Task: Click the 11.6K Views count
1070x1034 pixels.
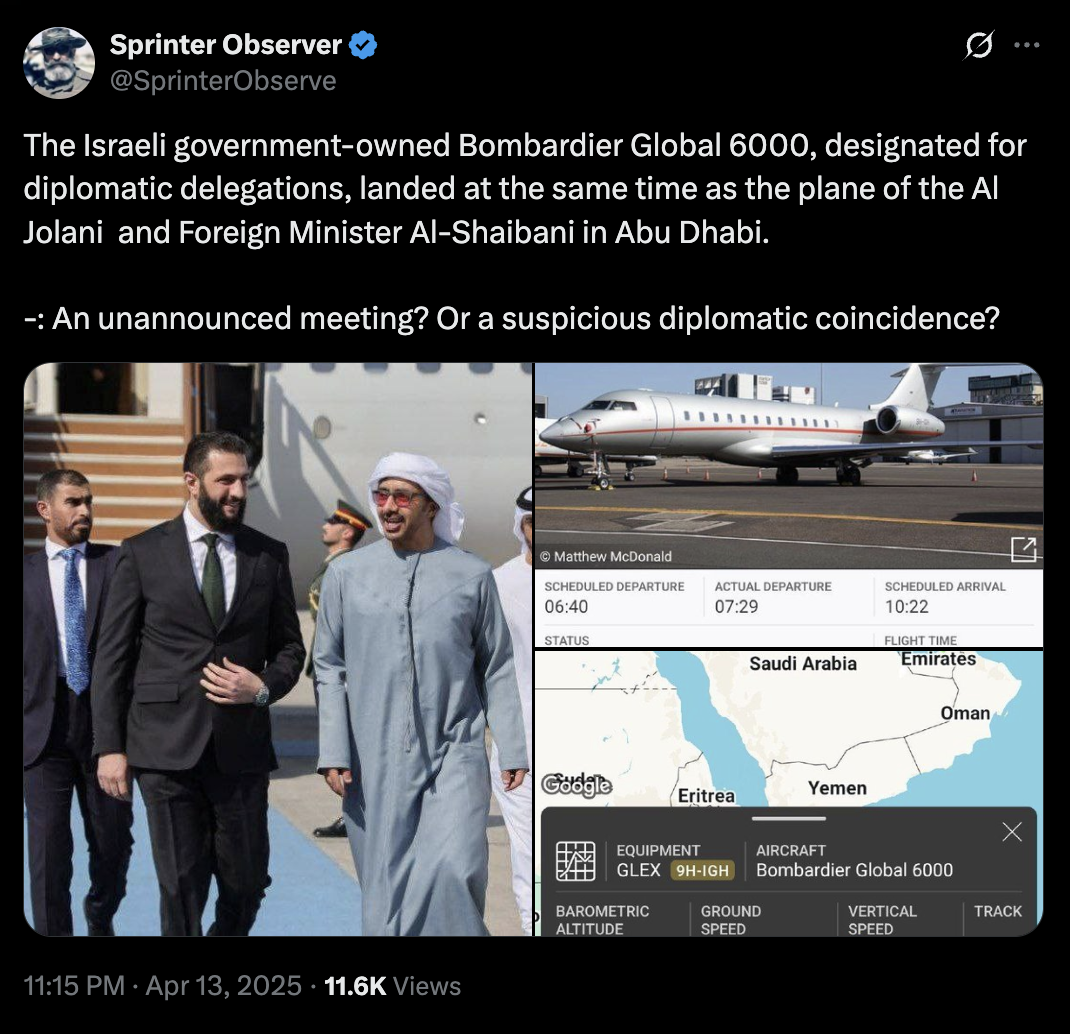Action: tap(392, 986)
